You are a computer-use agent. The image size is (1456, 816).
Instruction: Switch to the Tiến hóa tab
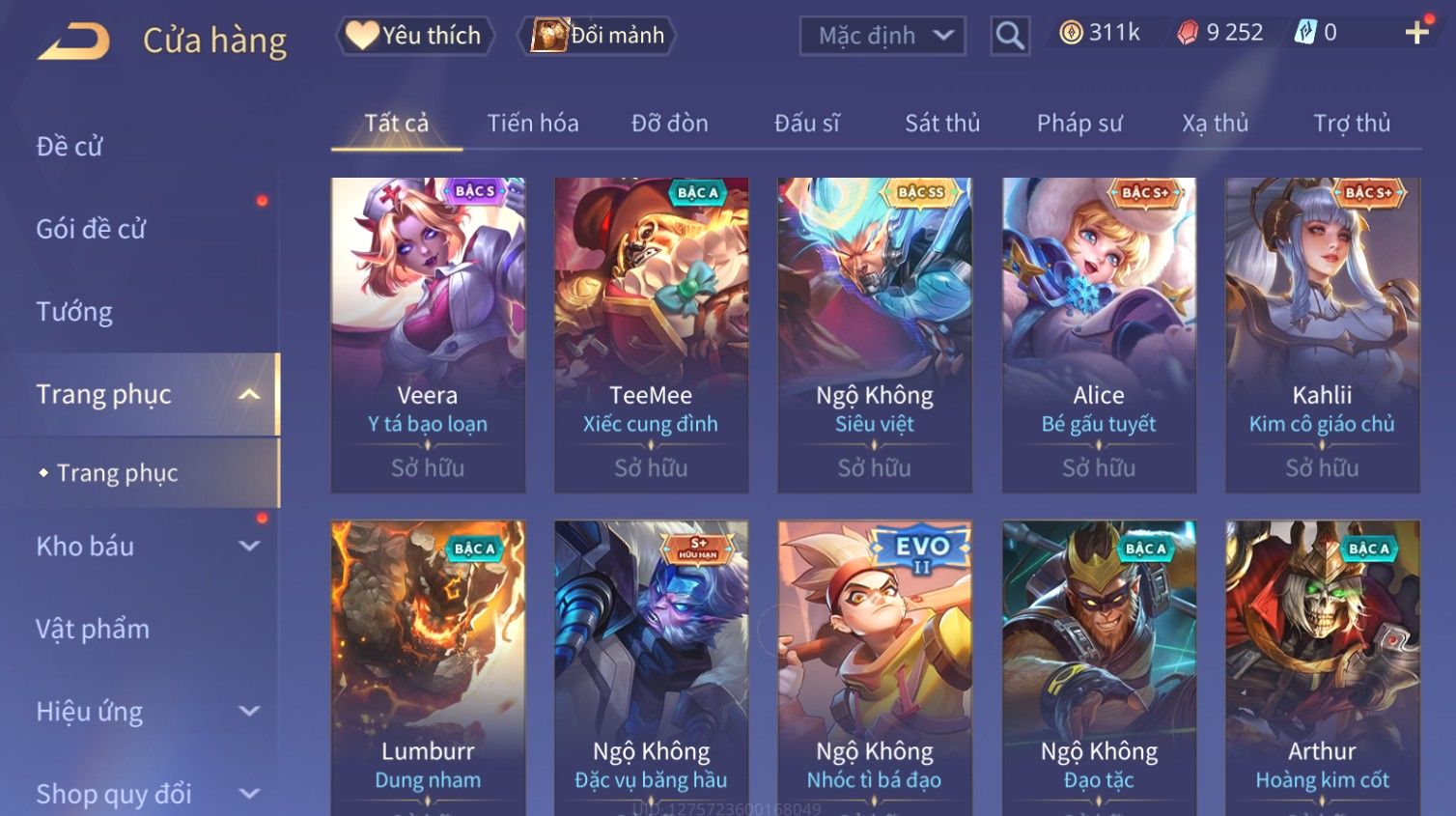(533, 124)
